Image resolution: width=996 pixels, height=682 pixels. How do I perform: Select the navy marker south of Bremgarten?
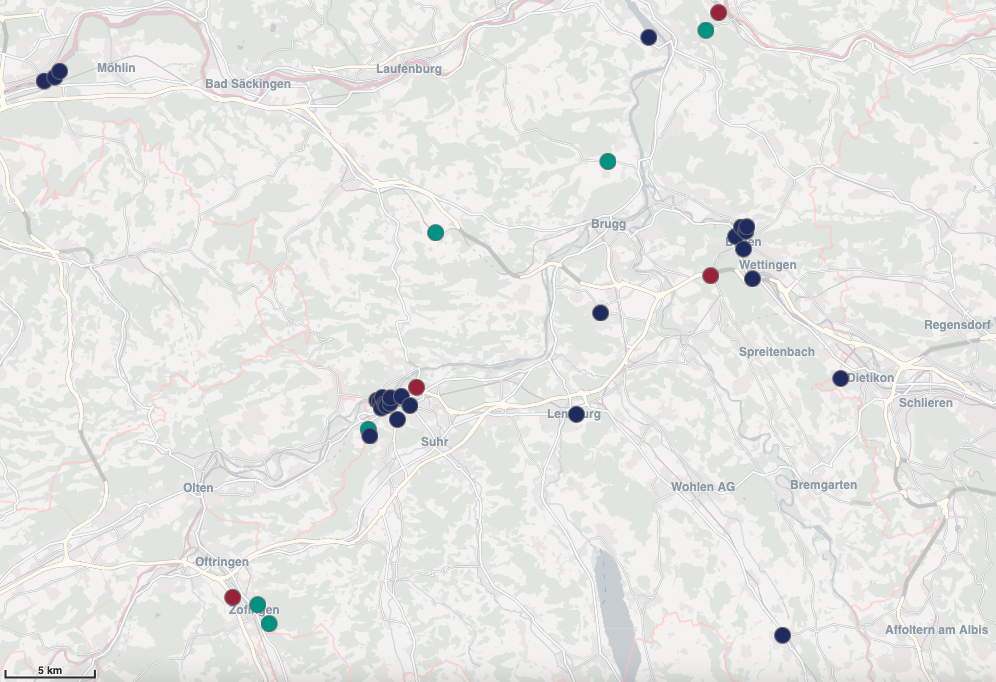click(783, 635)
